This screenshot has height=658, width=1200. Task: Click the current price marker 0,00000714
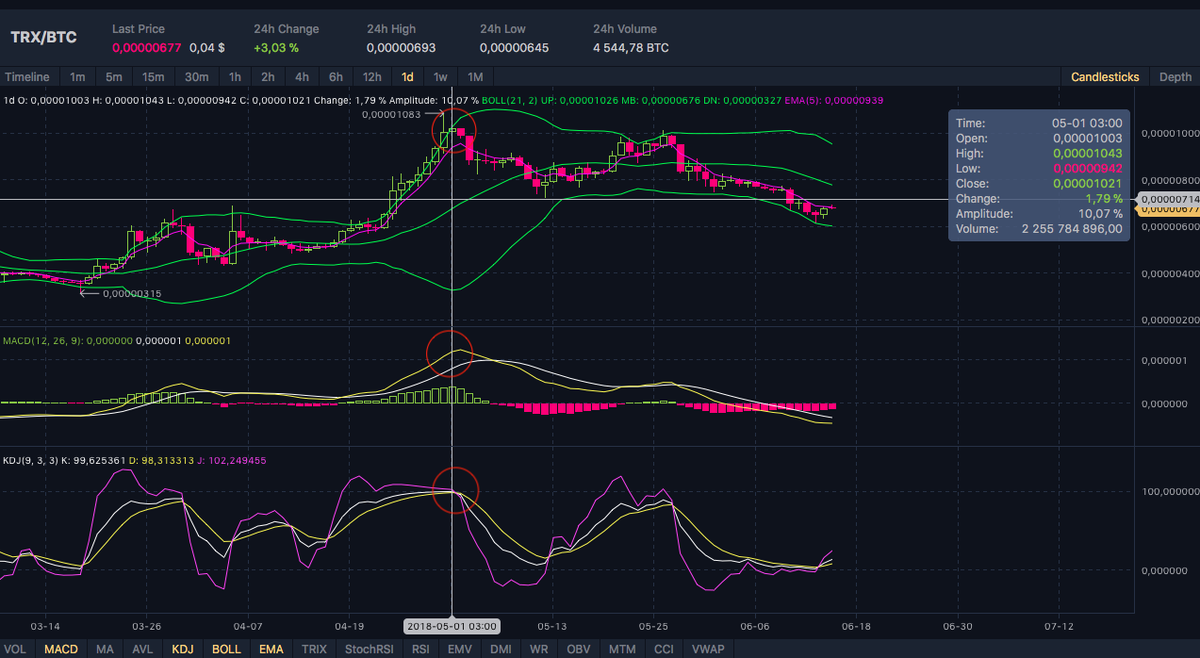(x=1169, y=200)
